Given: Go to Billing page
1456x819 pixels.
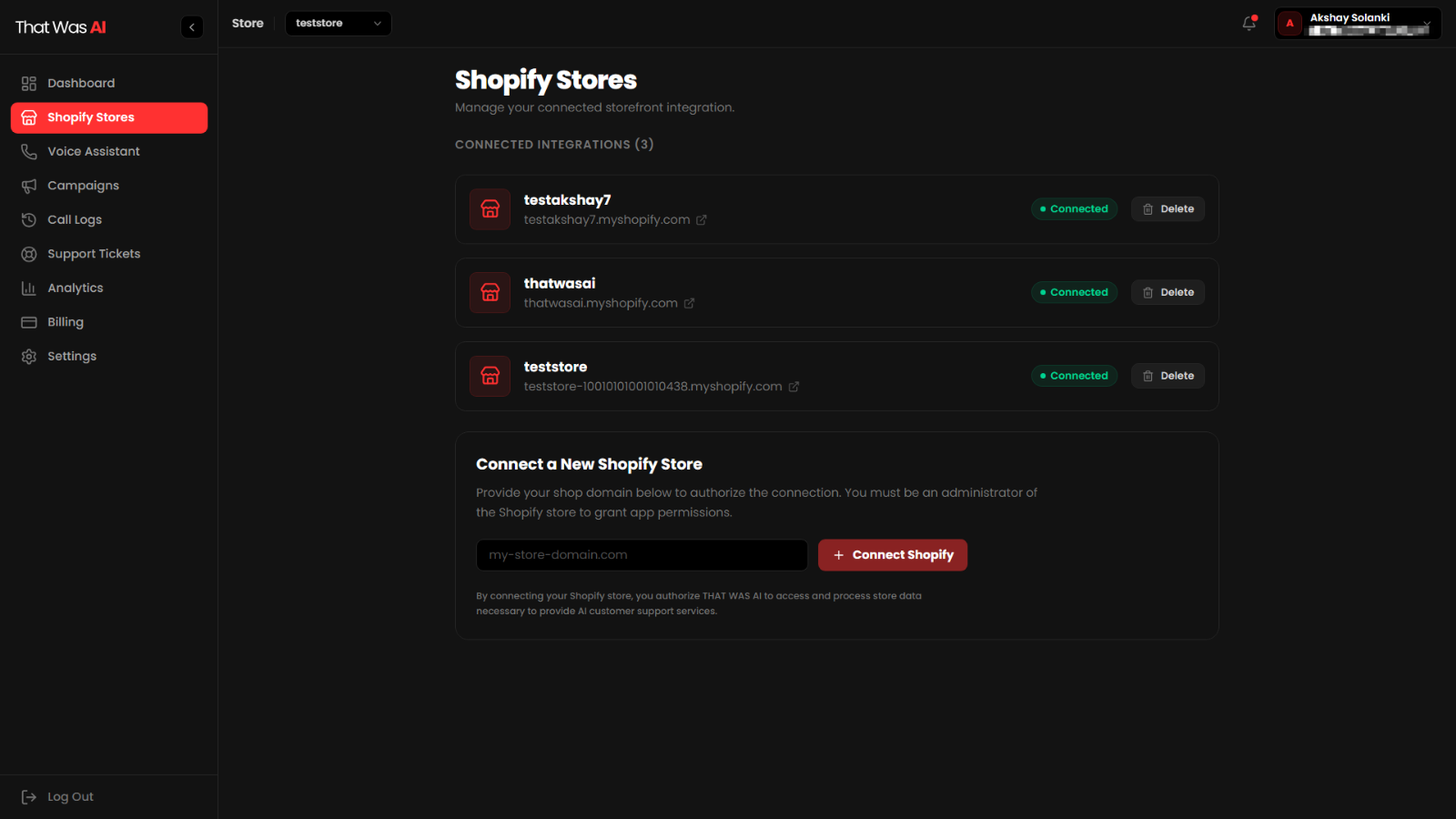Looking at the screenshot, I should tap(109, 322).
